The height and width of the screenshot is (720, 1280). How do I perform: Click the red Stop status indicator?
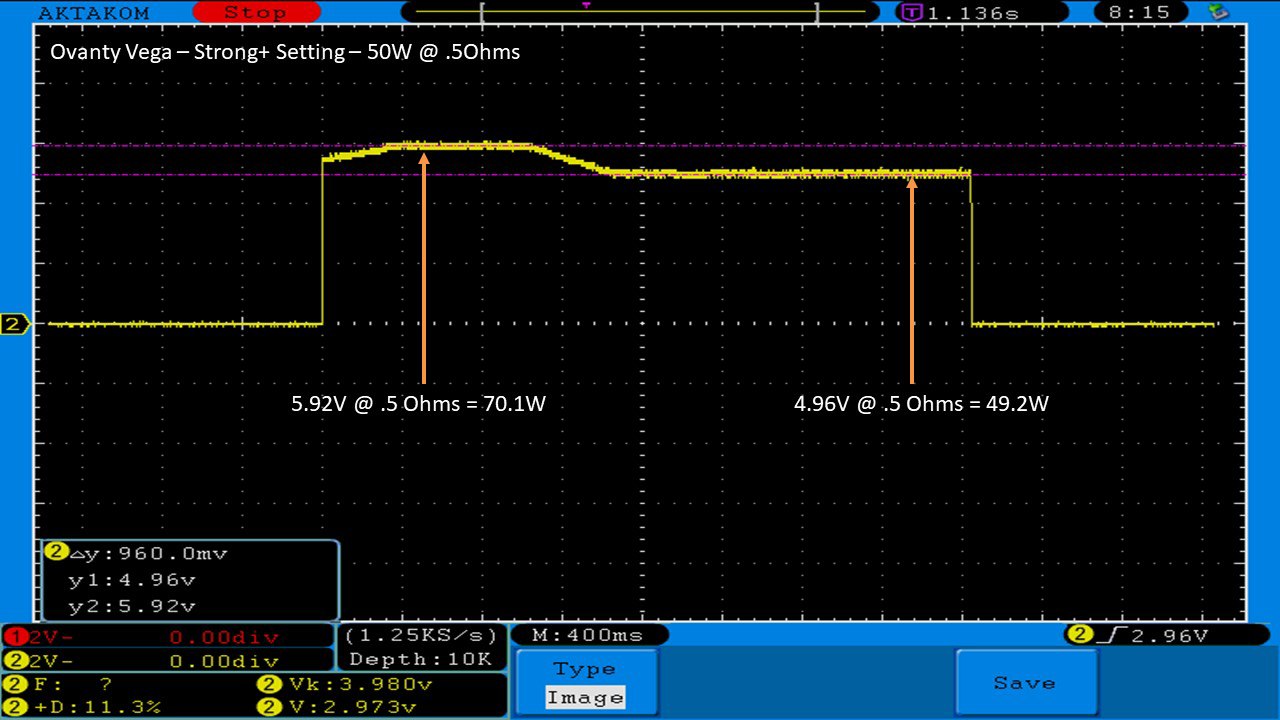(255, 12)
